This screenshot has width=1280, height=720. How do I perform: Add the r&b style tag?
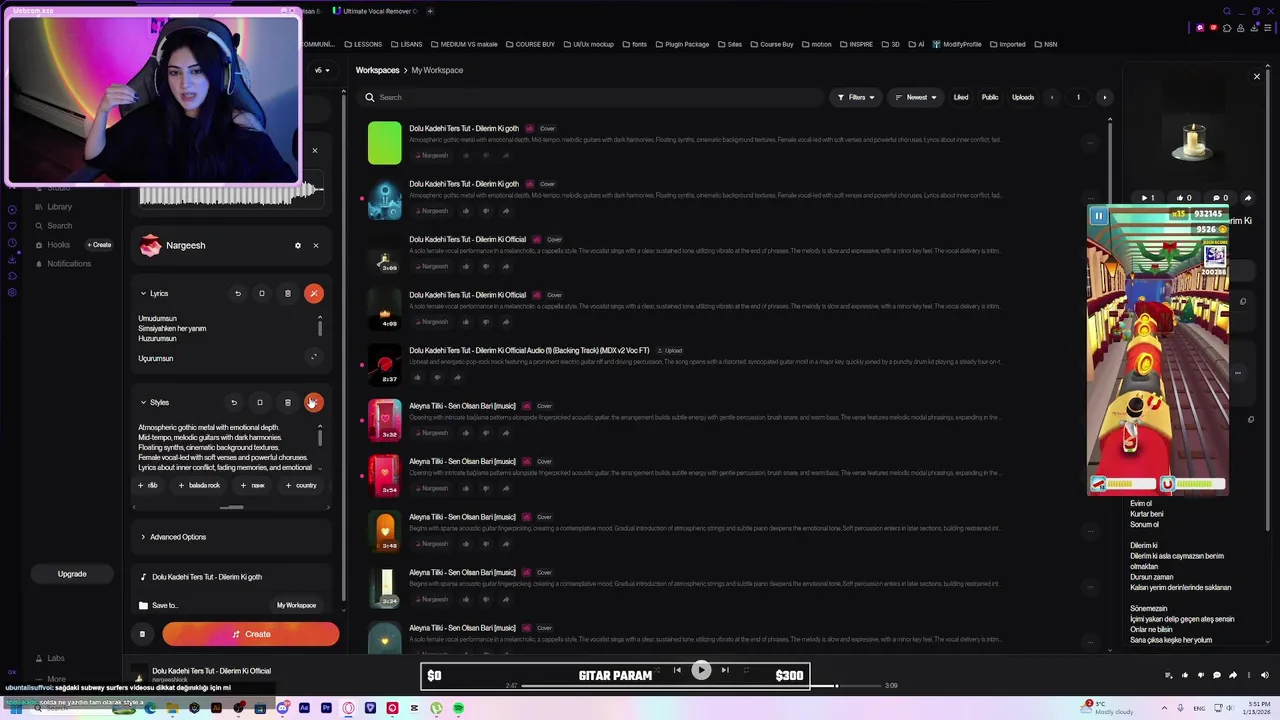(x=148, y=485)
